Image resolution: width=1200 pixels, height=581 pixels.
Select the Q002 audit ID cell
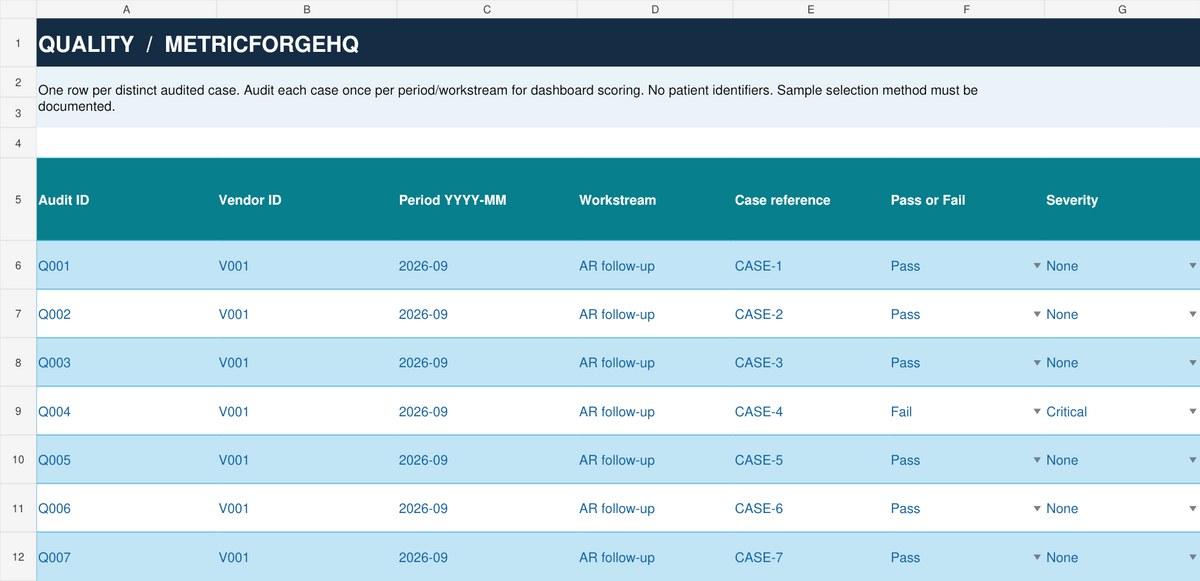click(126, 314)
